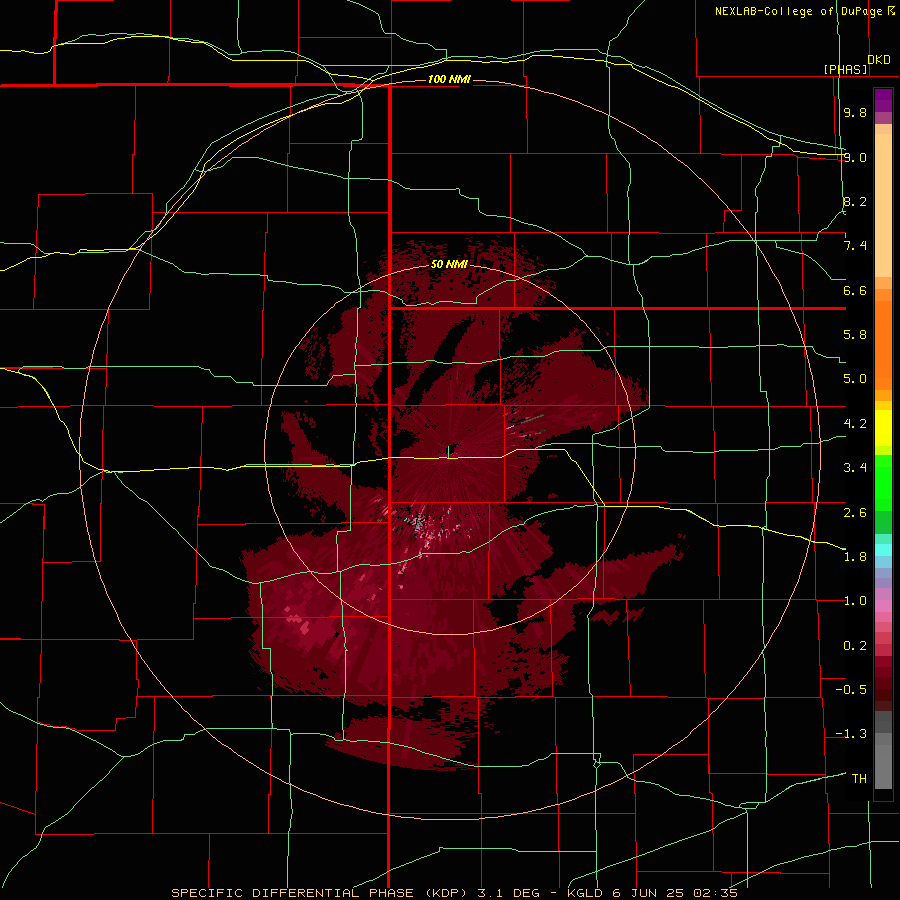Viewport: 900px width, 900px height.
Task: Click the 6.6 scale value
Action: [x=855, y=290]
